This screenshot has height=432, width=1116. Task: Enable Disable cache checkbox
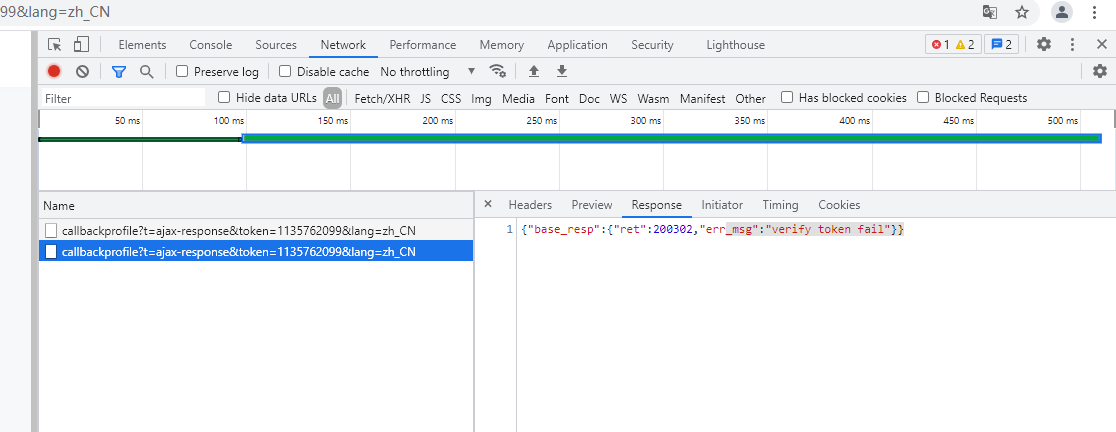285,71
